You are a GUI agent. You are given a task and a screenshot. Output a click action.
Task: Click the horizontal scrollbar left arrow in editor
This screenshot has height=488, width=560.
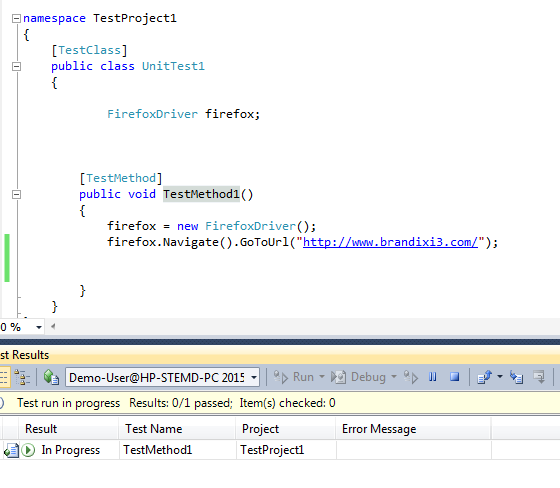point(53,326)
